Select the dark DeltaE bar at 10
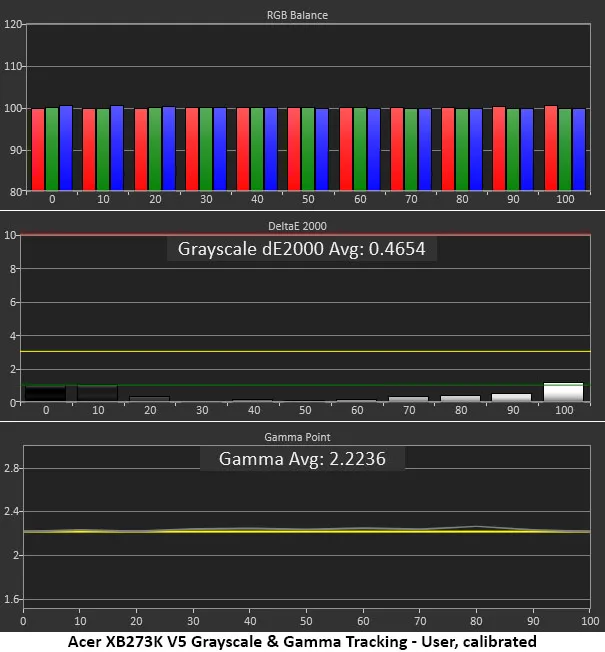This screenshot has height=652, width=605. tap(98, 394)
